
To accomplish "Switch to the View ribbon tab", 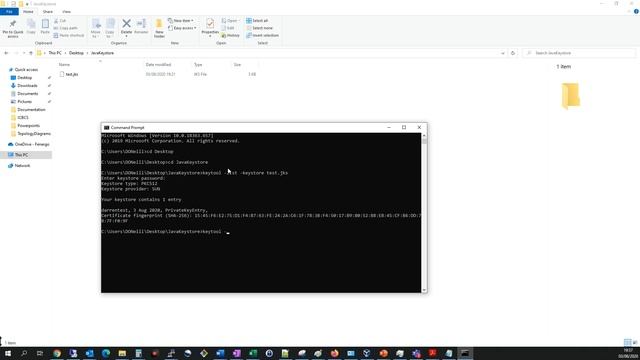I will tap(67, 12).
